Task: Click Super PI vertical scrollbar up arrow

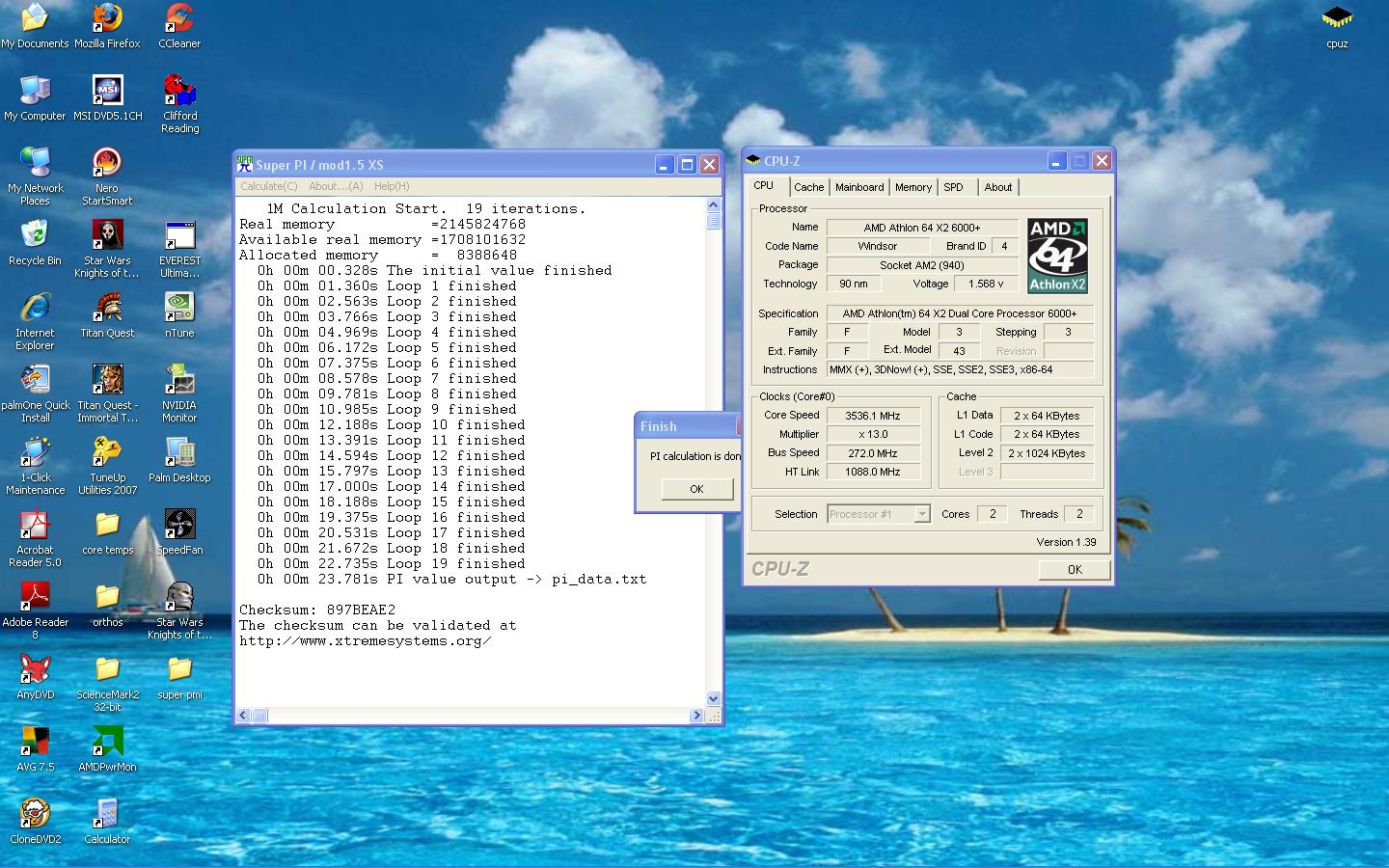Action: [x=714, y=204]
